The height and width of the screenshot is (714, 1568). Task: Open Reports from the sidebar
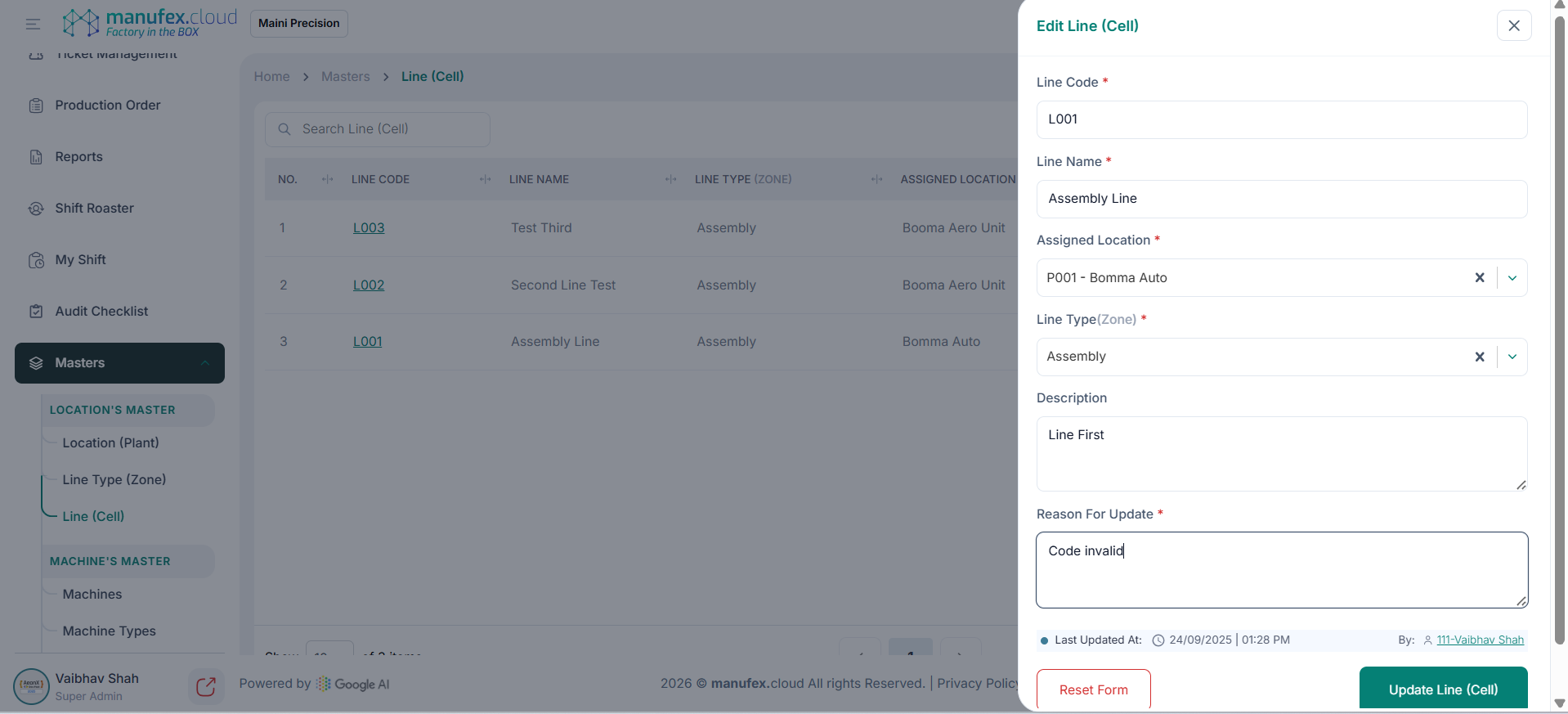[78, 157]
